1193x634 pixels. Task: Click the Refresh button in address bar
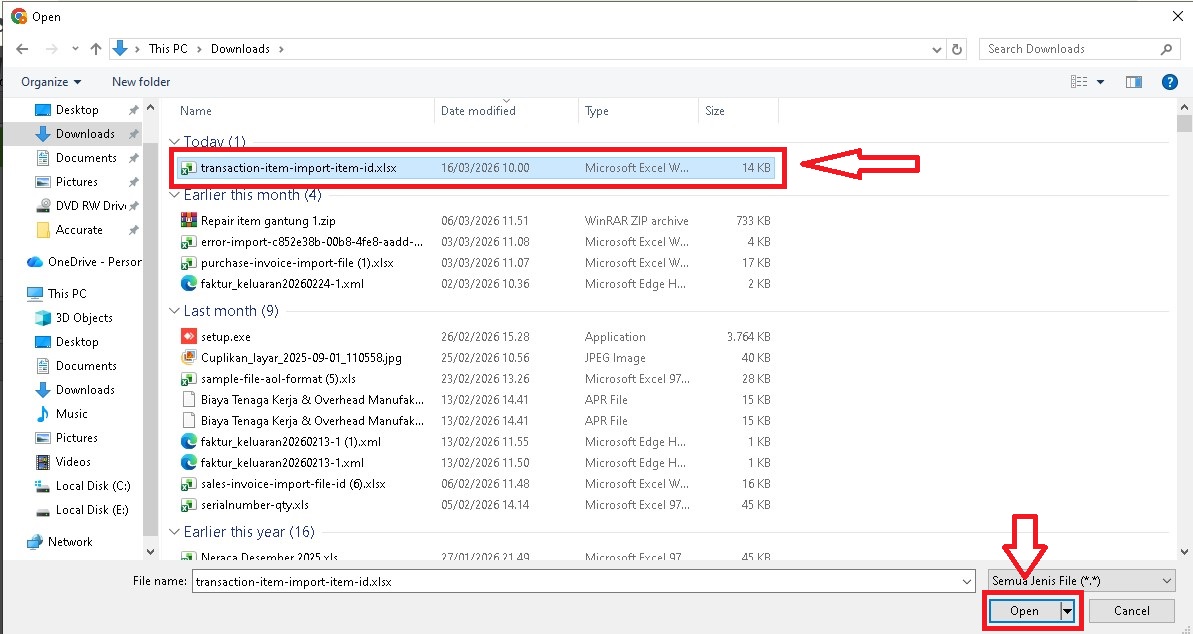(x=958, y=49)
